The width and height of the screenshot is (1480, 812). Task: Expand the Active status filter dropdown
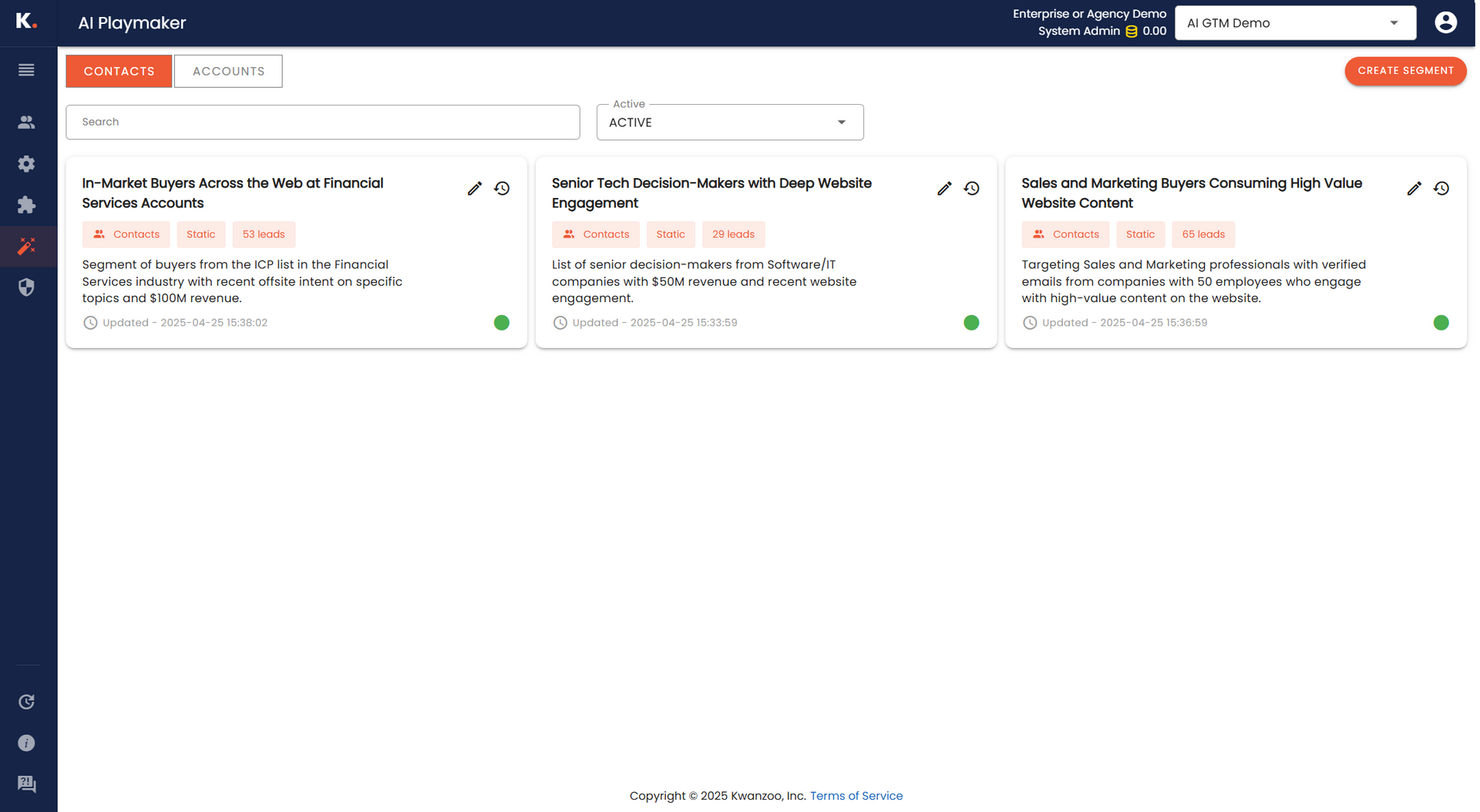click(x=729, y=122)
